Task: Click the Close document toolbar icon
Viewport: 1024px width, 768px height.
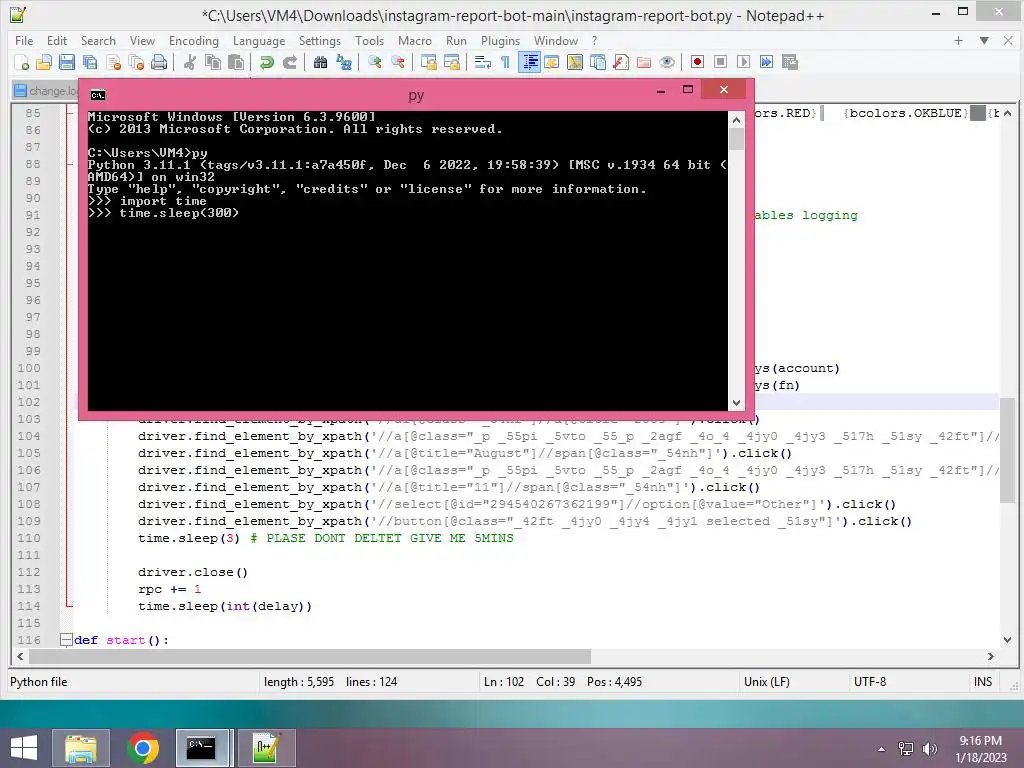Action: [x=113, y=62]
